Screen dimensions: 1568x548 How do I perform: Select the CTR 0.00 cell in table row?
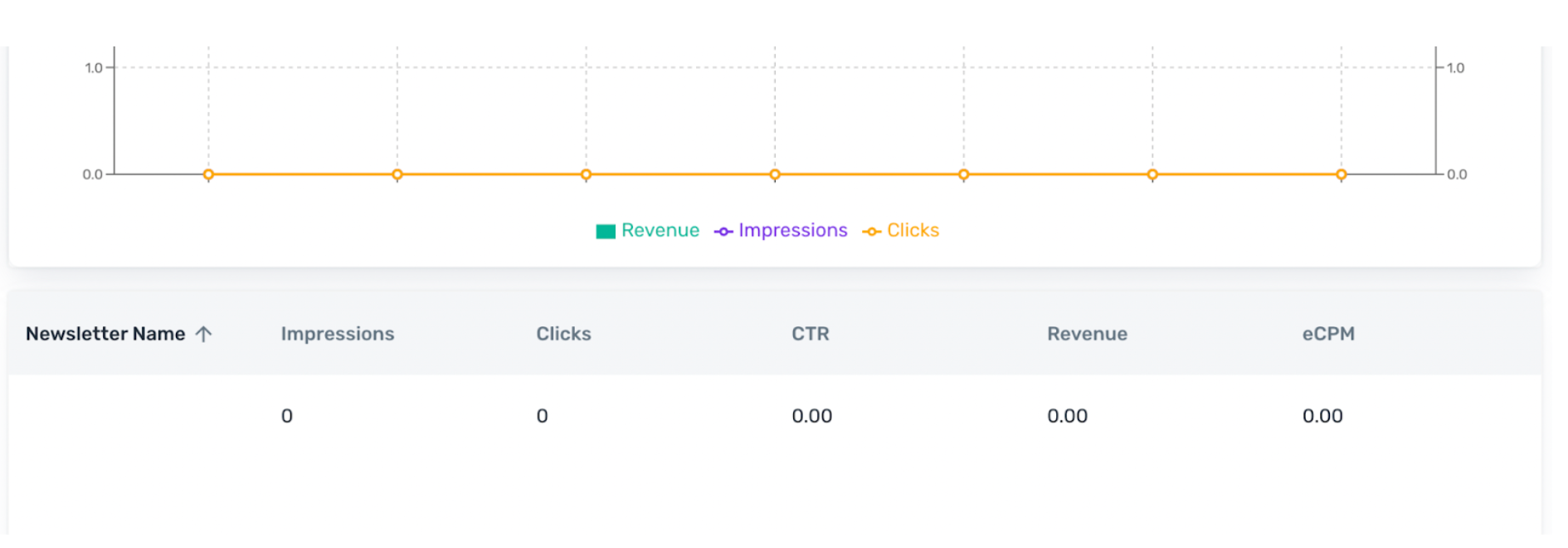pyautogui.click(x=811, y=416)
